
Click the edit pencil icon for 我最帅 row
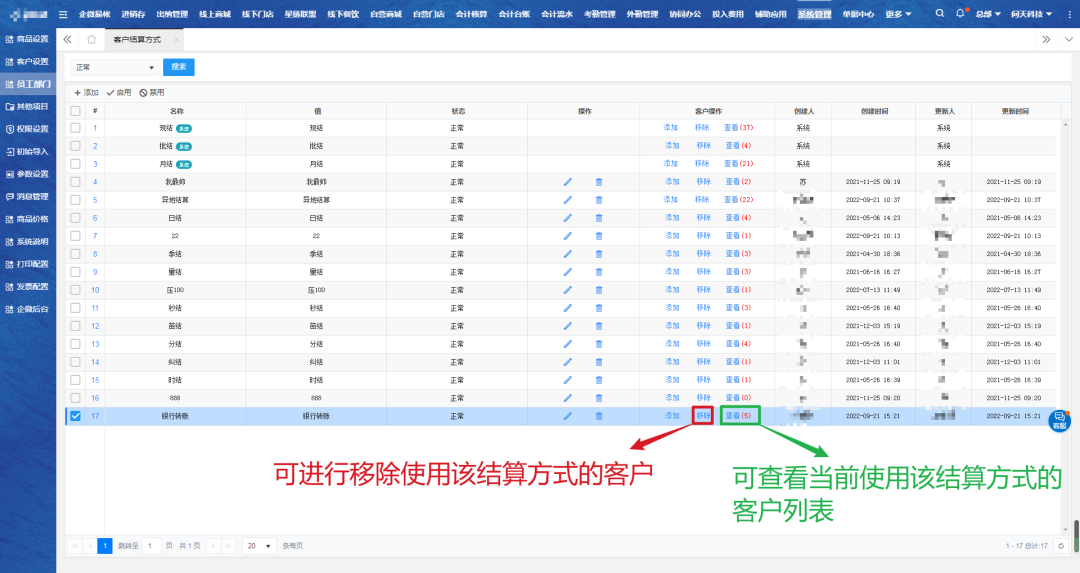(568, 182)
